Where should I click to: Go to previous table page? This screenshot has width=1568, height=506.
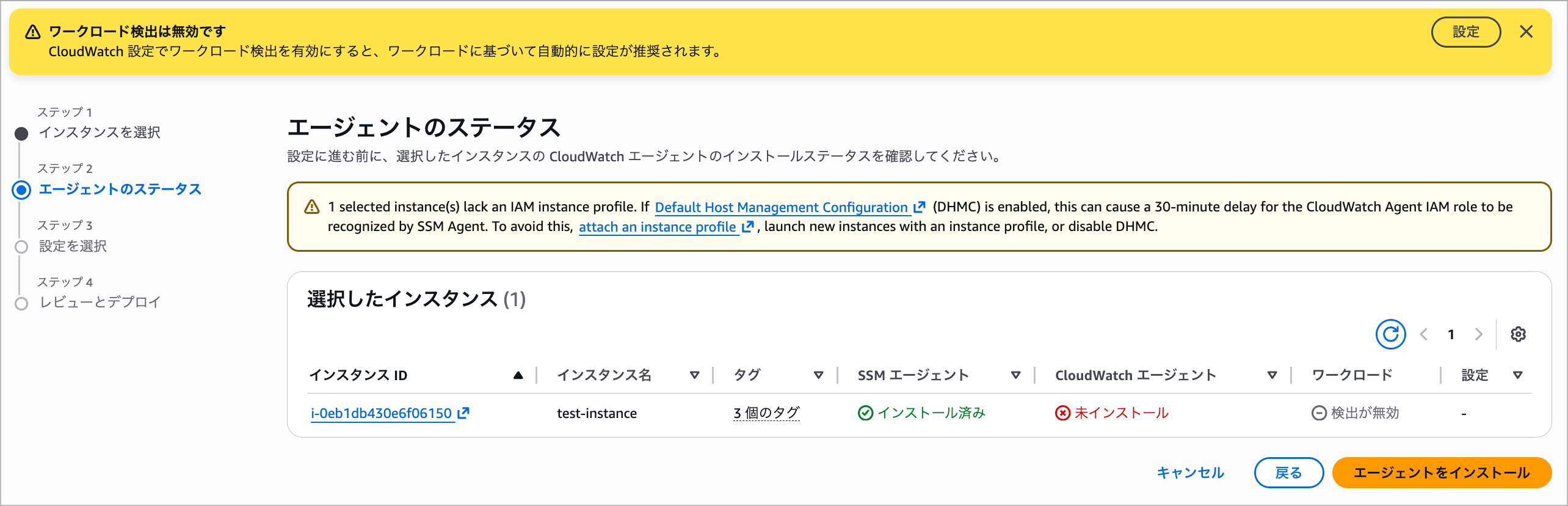pyautogui.click(x=1424, y=334)
